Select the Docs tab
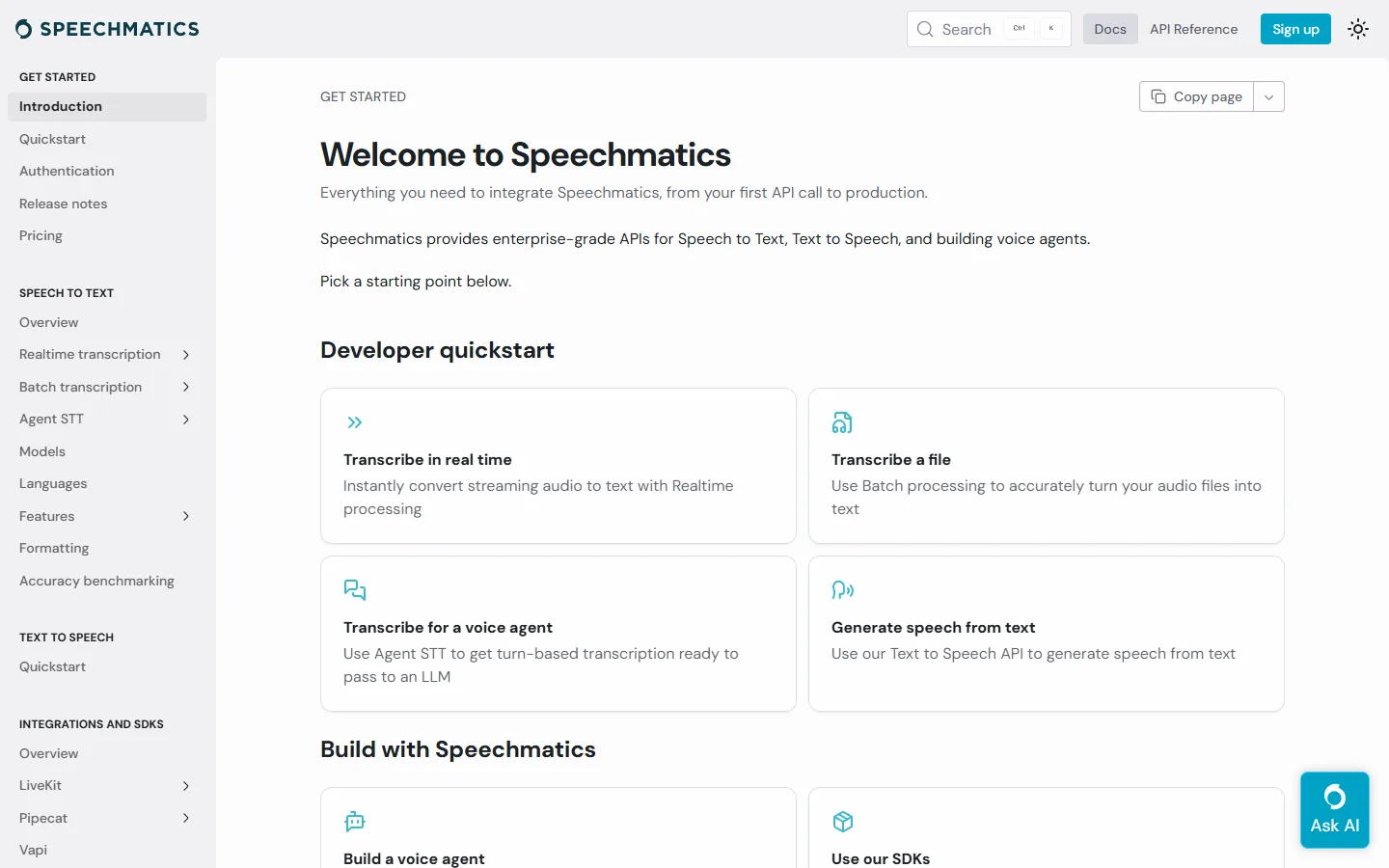This screenshot has width=1389, height=868. [x=1110, y=29]
